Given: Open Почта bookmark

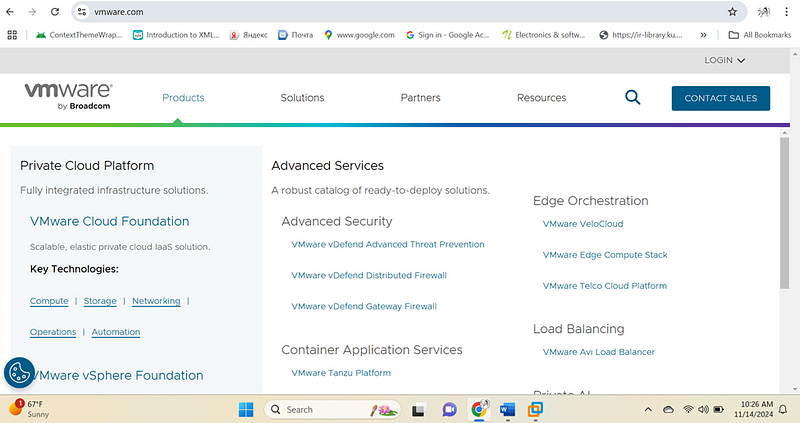Looking at the screenshot, I should (x=296, y=35).
